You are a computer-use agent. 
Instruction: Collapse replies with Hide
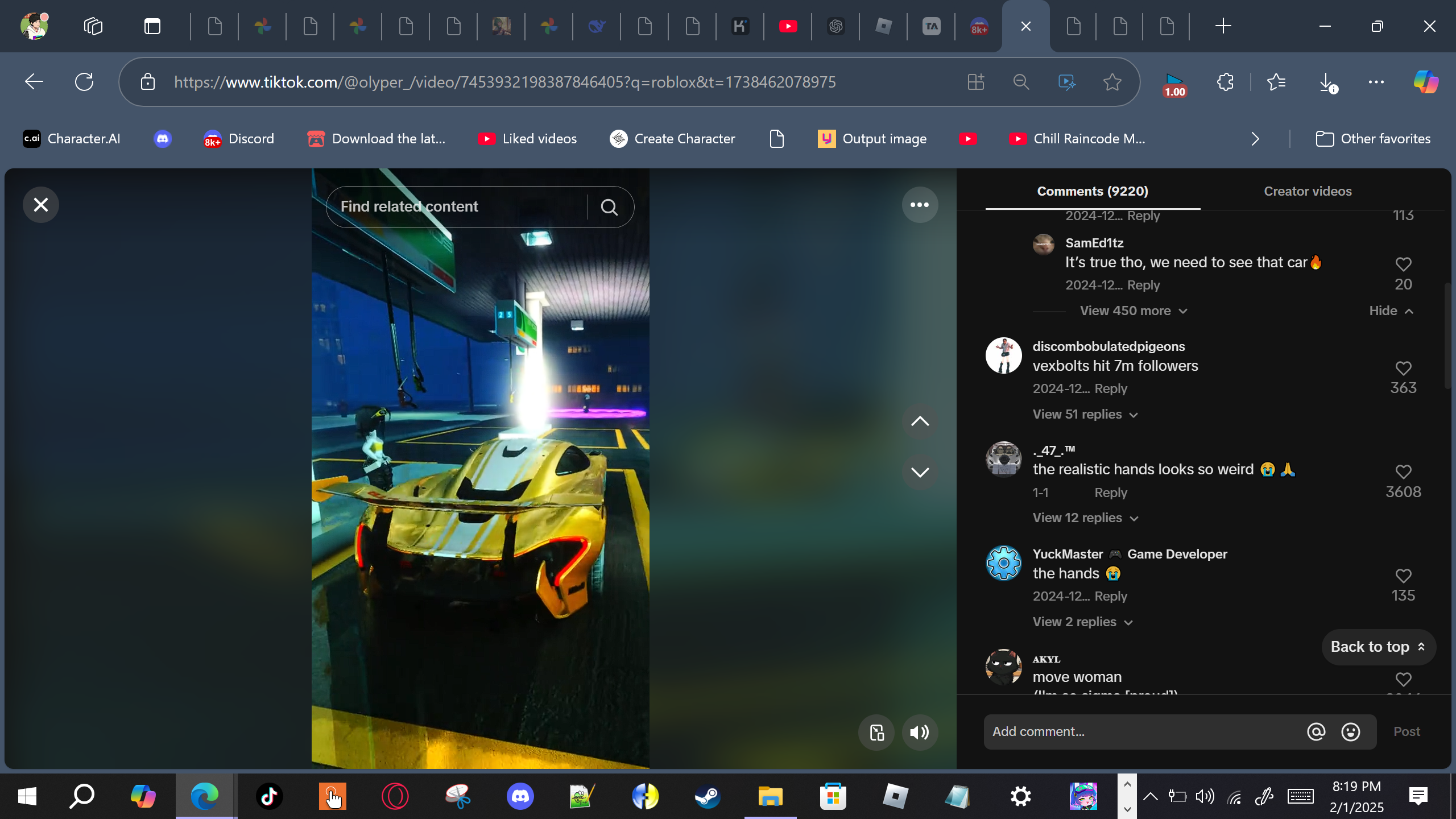click(1391, 311)
